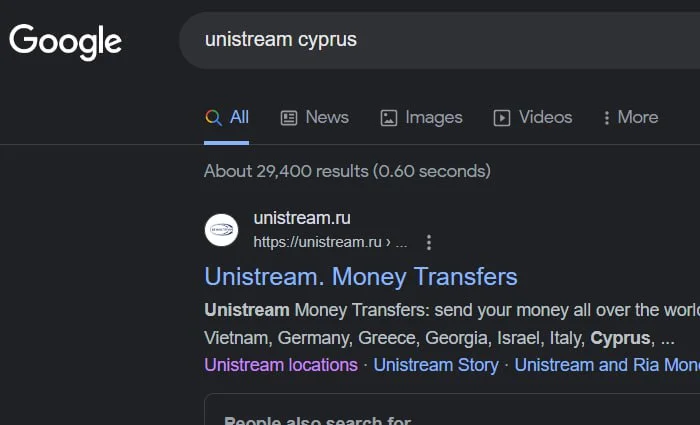Image resolution: width=700 pixels, height=425 pixels.
Task: Click the newspaper icon beside News
Action: pyautogui.click(x=289, y=118)
